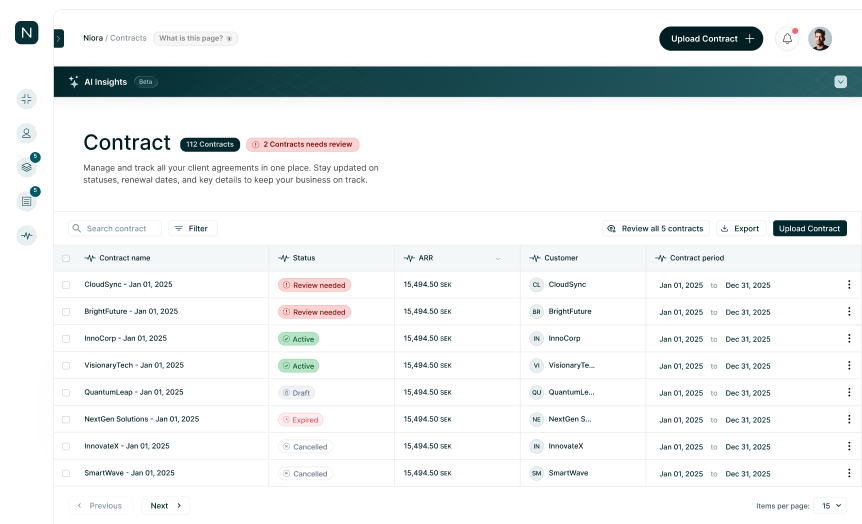Click the collapse icon at top of sidebar

click(27, 99)
